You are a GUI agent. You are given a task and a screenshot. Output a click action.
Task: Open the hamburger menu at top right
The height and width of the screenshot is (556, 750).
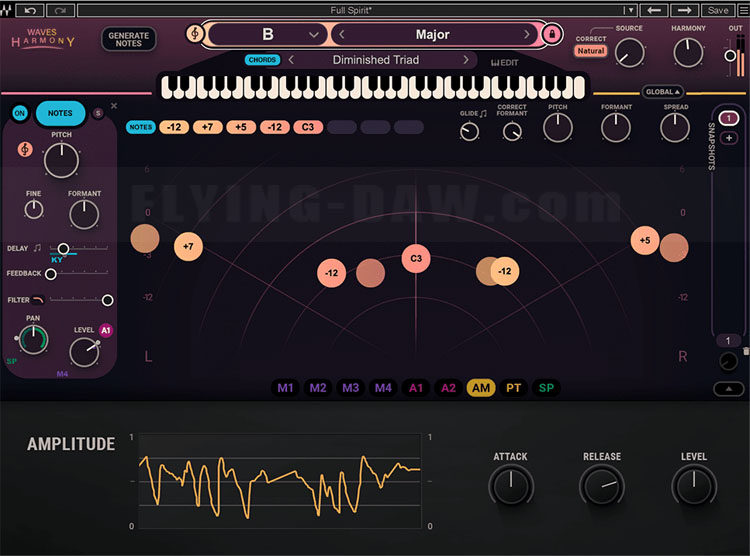(x=744, y=10)
